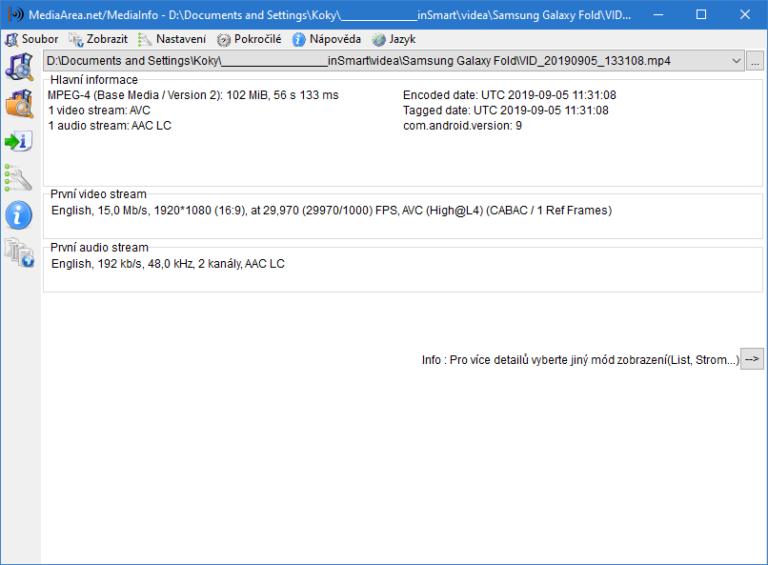This screenshot has width=768, height=565.
Task: Open Preferences via the wrench sidebar icon
Action: pyautogui.click(x=19, y=178)
